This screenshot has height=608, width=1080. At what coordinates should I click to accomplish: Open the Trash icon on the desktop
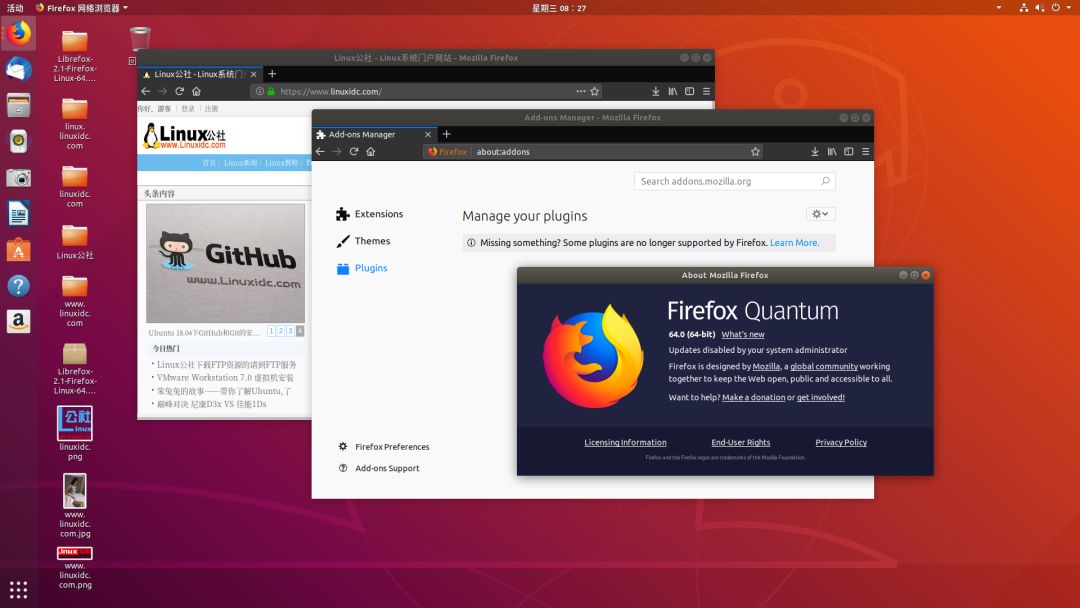pos(140,39)
